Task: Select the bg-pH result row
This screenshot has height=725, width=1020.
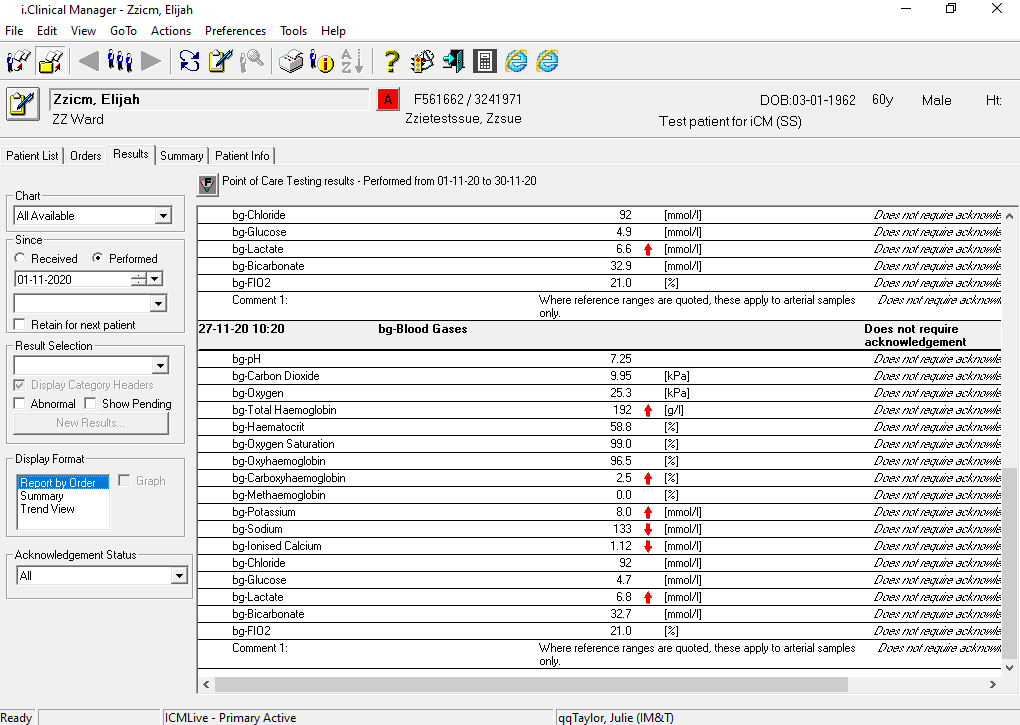Action: coord(599,359)
